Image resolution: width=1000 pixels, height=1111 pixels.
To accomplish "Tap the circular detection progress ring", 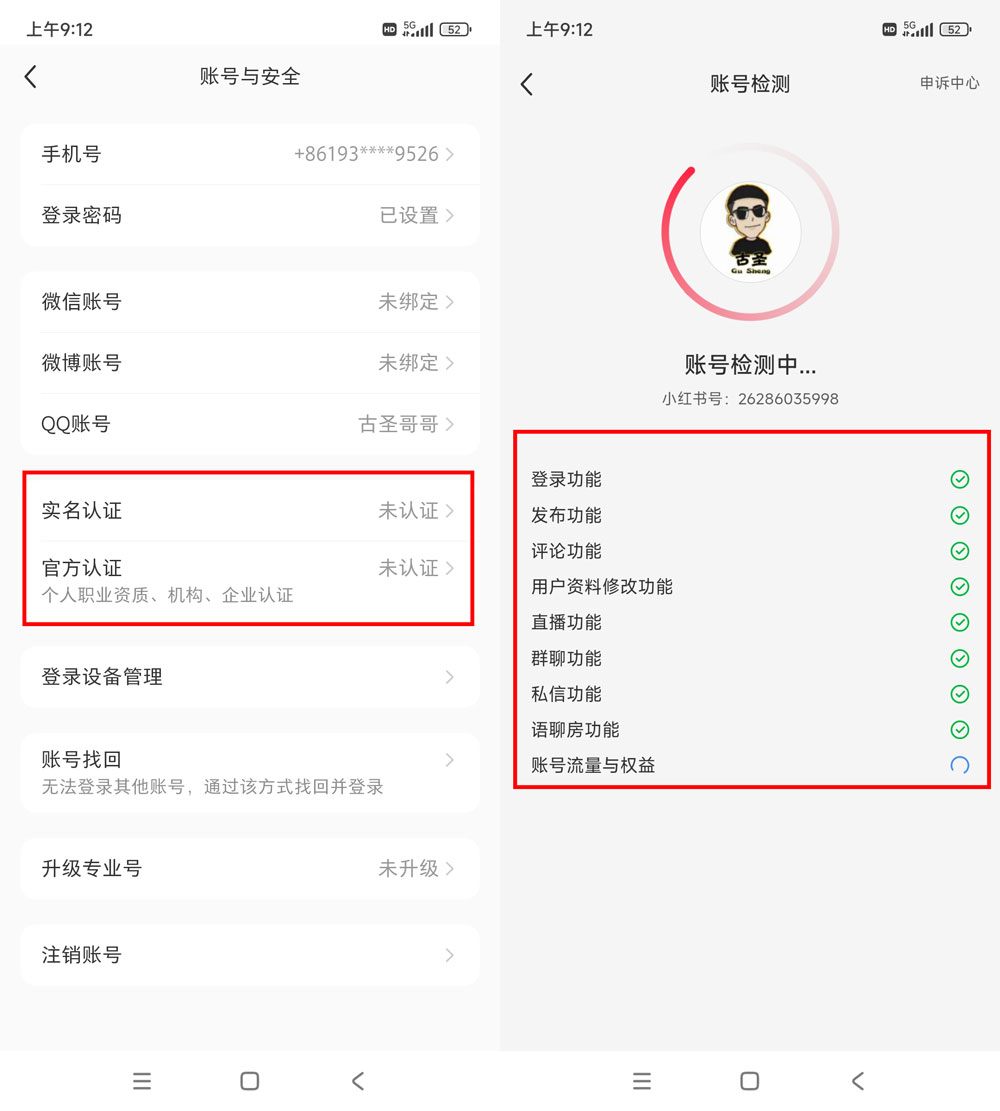I will click(x=751, y=232).
